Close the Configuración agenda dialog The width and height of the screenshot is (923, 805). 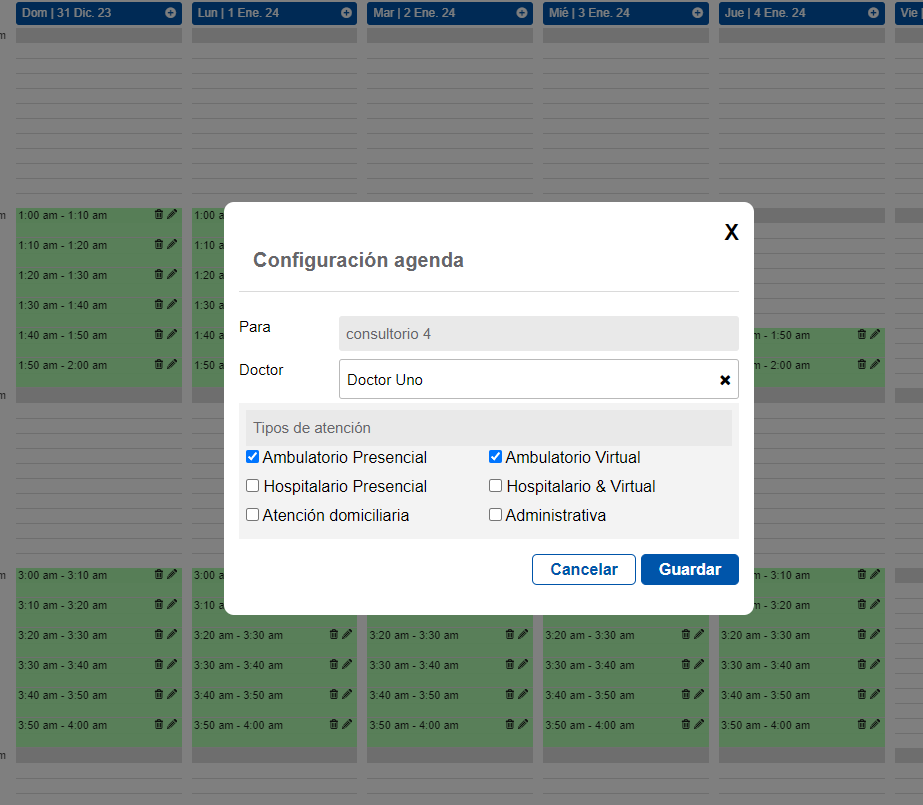731,231
